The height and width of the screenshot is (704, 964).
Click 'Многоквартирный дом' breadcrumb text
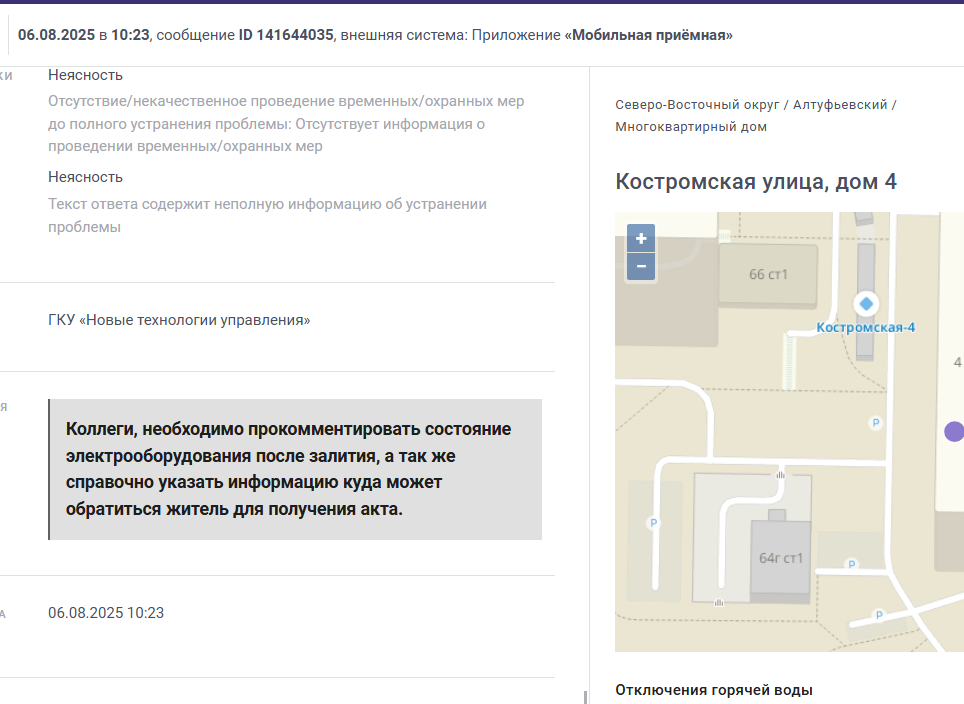tap(691, 127)
